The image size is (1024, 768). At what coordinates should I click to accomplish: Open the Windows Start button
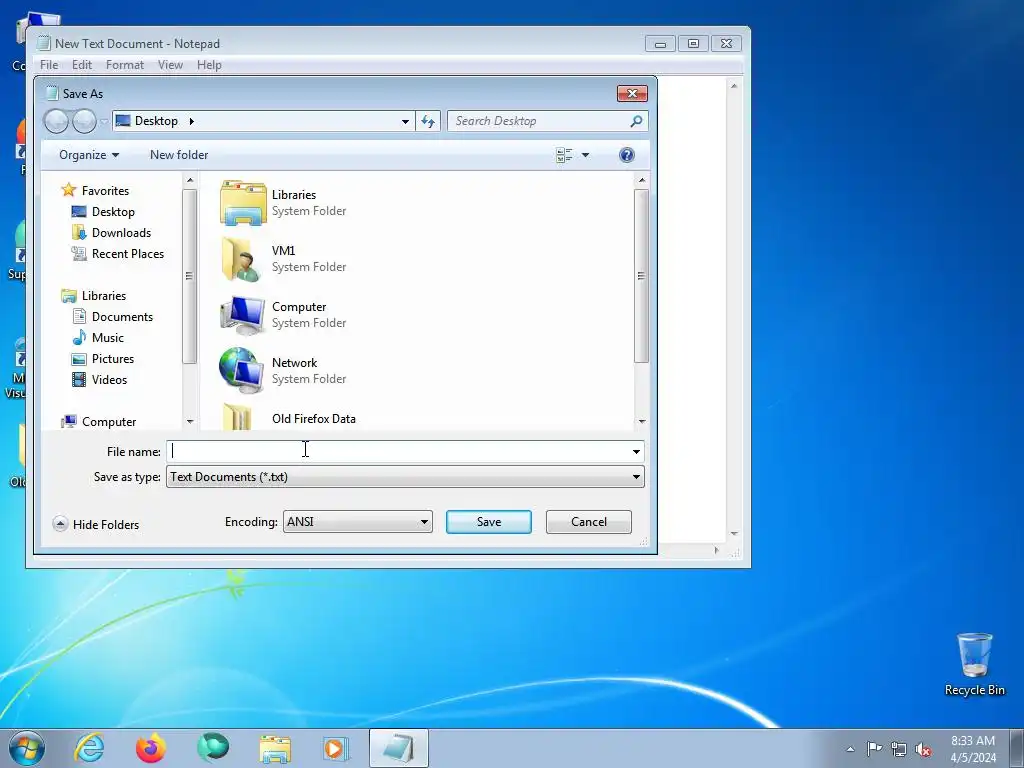27,748
